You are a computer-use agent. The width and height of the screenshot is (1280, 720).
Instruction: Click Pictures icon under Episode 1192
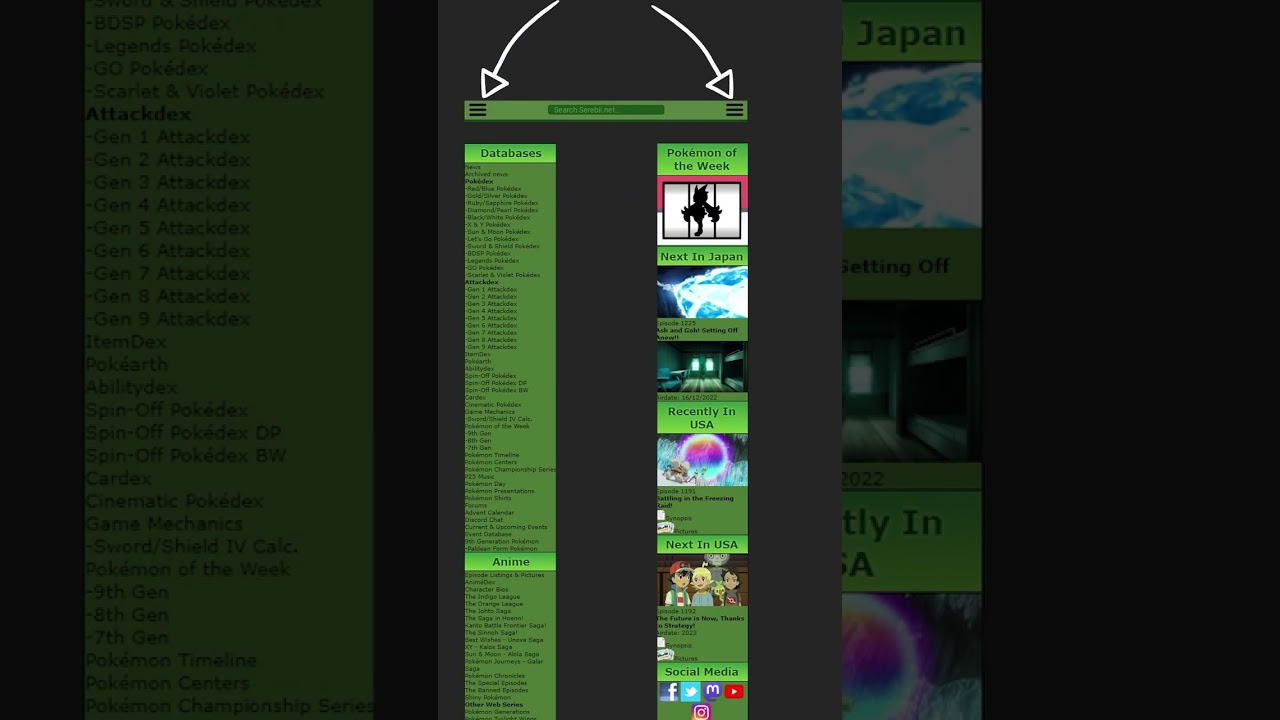coord(665,654)
